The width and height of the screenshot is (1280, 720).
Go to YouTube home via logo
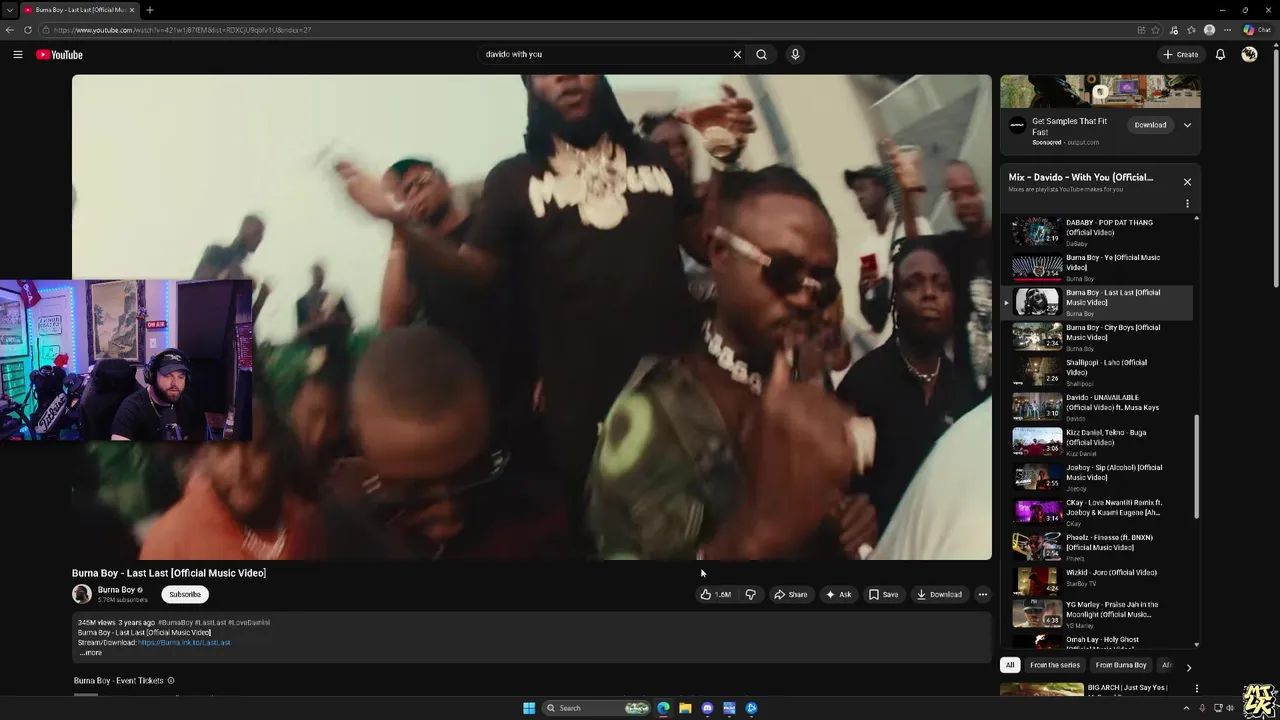(x=60, y=54)
